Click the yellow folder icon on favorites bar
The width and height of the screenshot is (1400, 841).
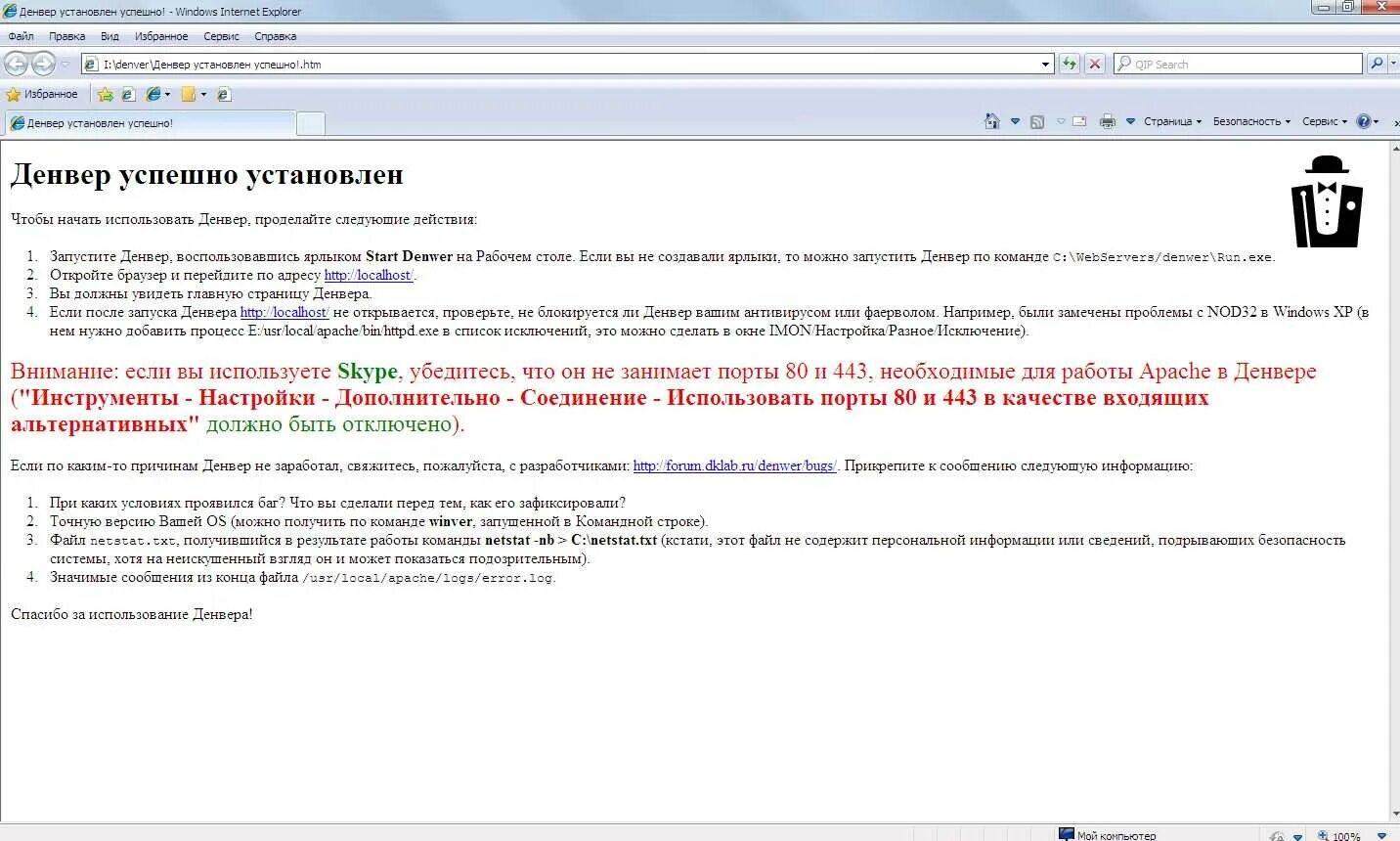[189, 95]
